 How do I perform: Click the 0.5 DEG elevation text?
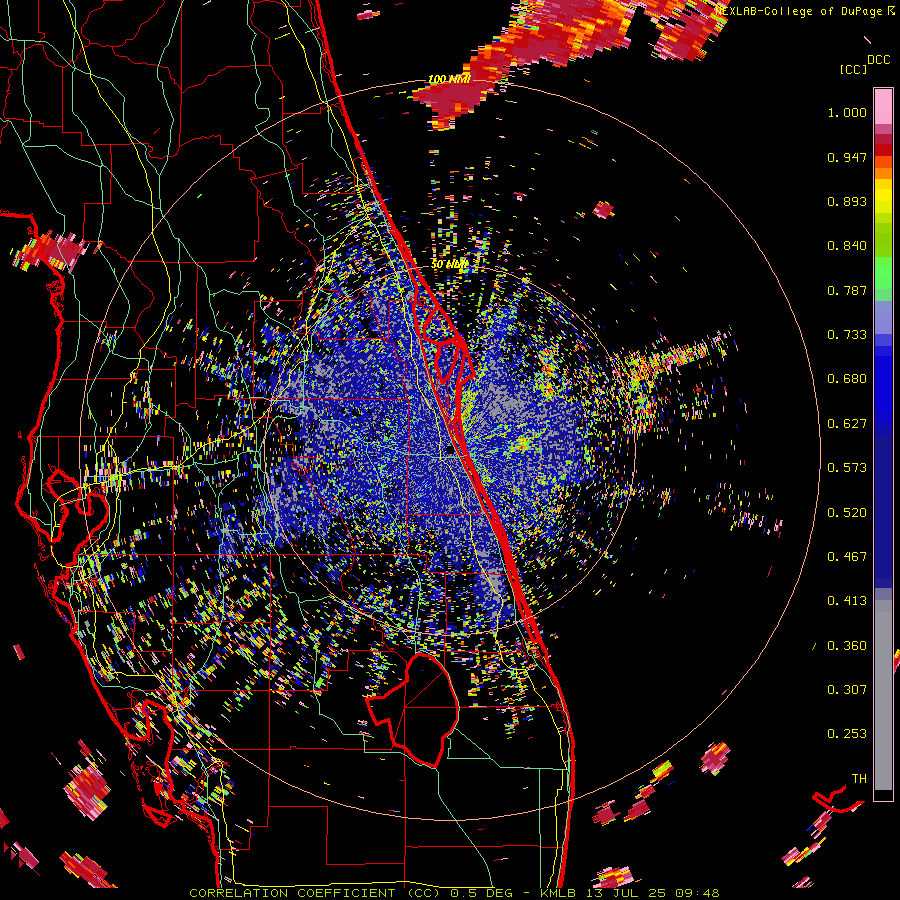(x=484, y=893)
